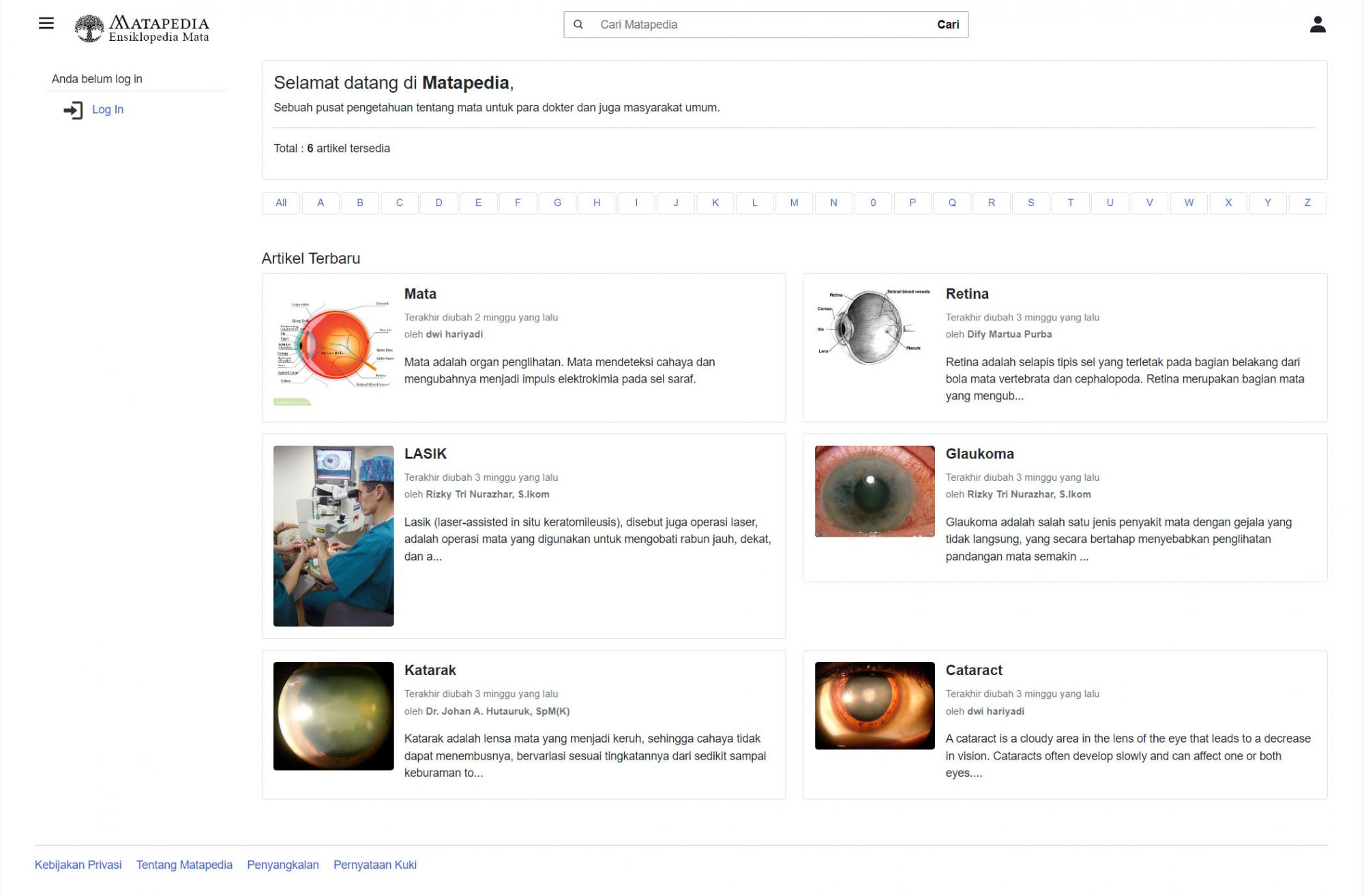1364x896 pixels.
Task: Filter articles by letter A
Action: 321,203
